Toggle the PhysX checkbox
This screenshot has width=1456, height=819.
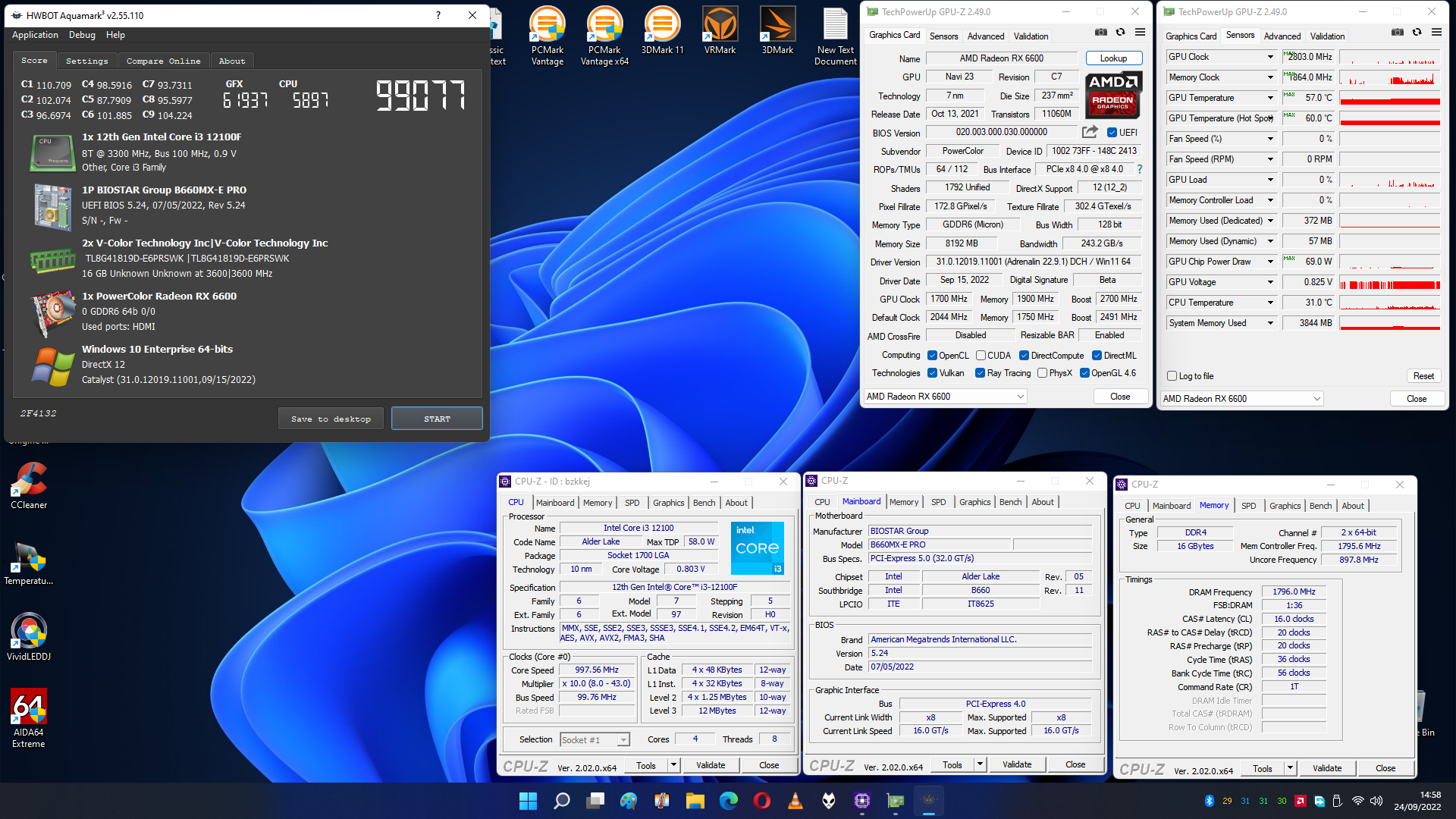tap(1042, 373)
